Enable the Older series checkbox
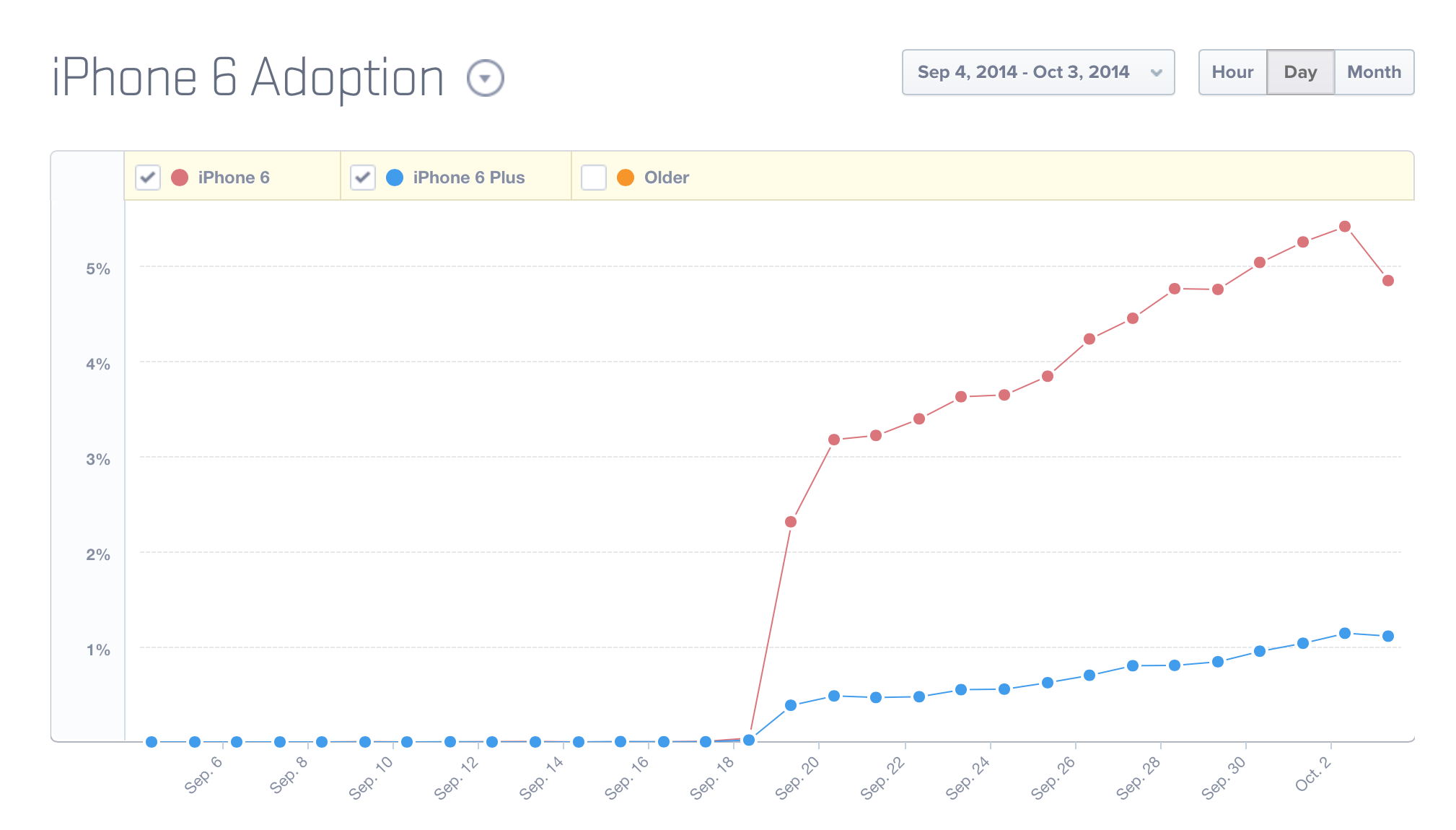 click(x=594, y=178)
